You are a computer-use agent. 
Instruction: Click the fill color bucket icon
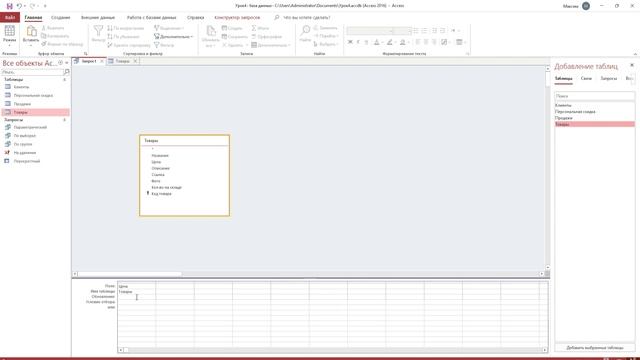402,42
